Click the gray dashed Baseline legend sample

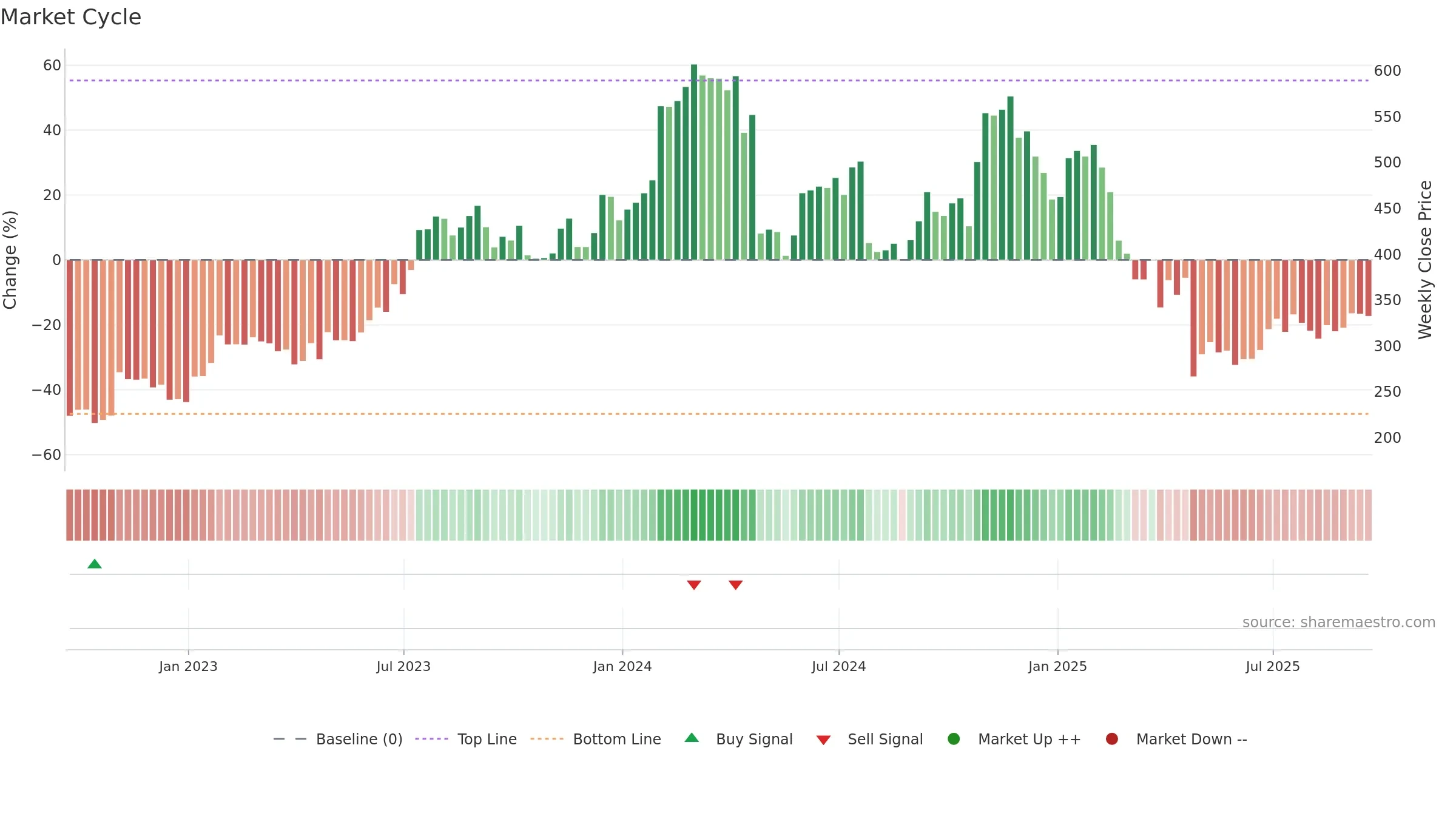pyautogui.click(x=289, y=739)
